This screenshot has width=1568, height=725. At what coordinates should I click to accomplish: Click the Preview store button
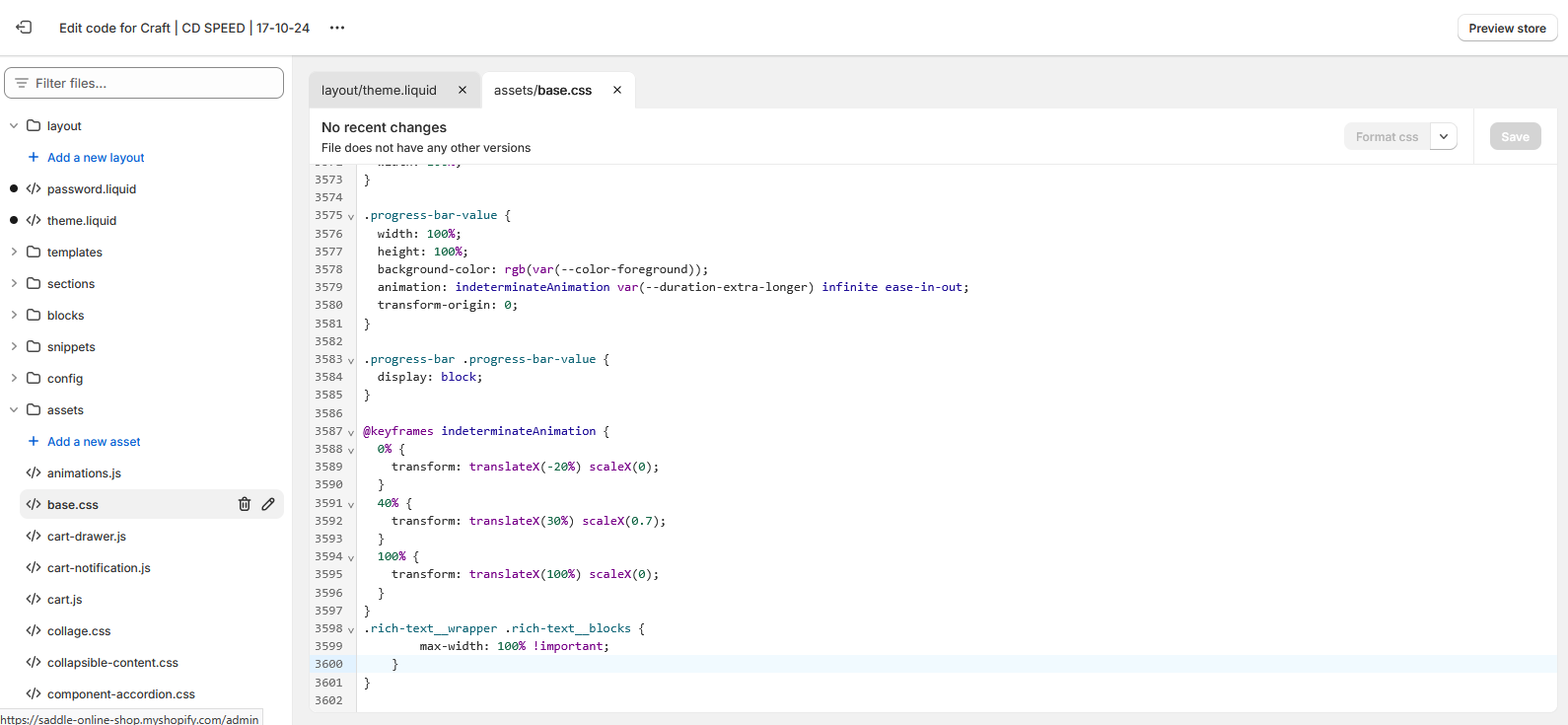[x=1507, y=28]
